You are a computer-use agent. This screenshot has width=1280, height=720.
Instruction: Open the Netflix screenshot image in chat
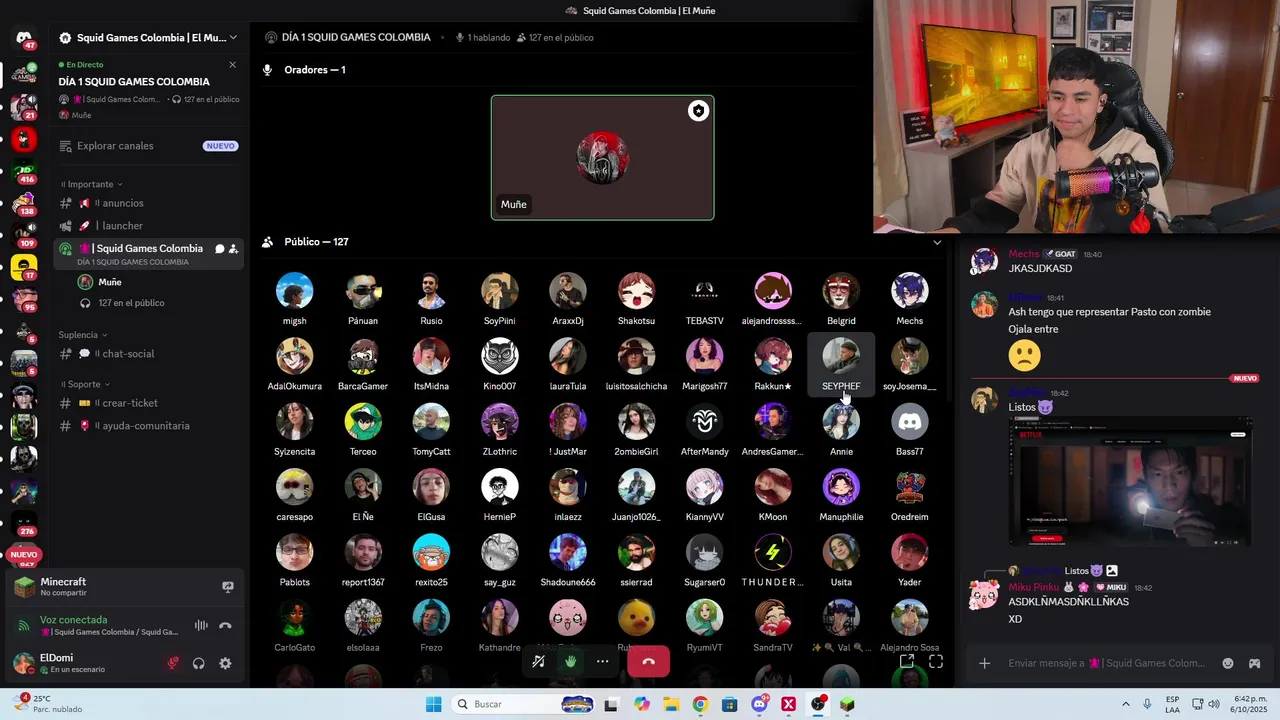[x=1130, y=484]
